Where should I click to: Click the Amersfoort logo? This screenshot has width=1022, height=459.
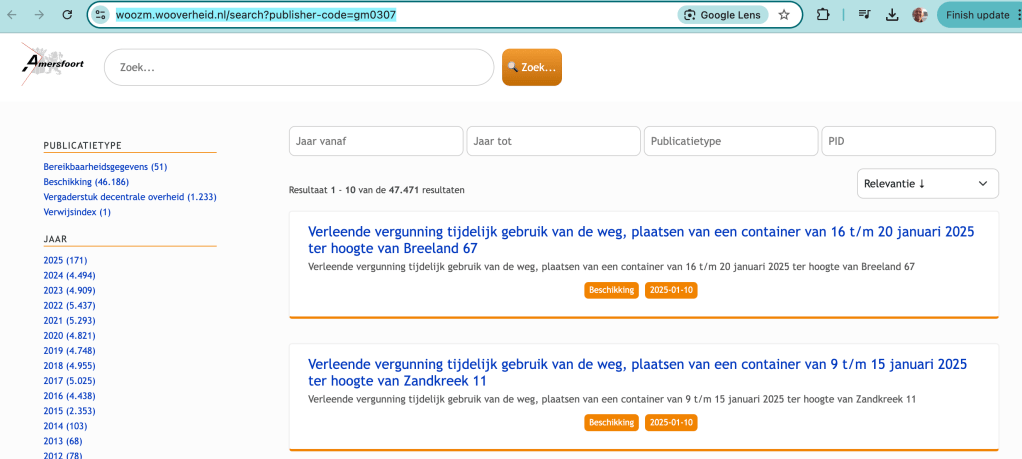(x=54, y=64)
